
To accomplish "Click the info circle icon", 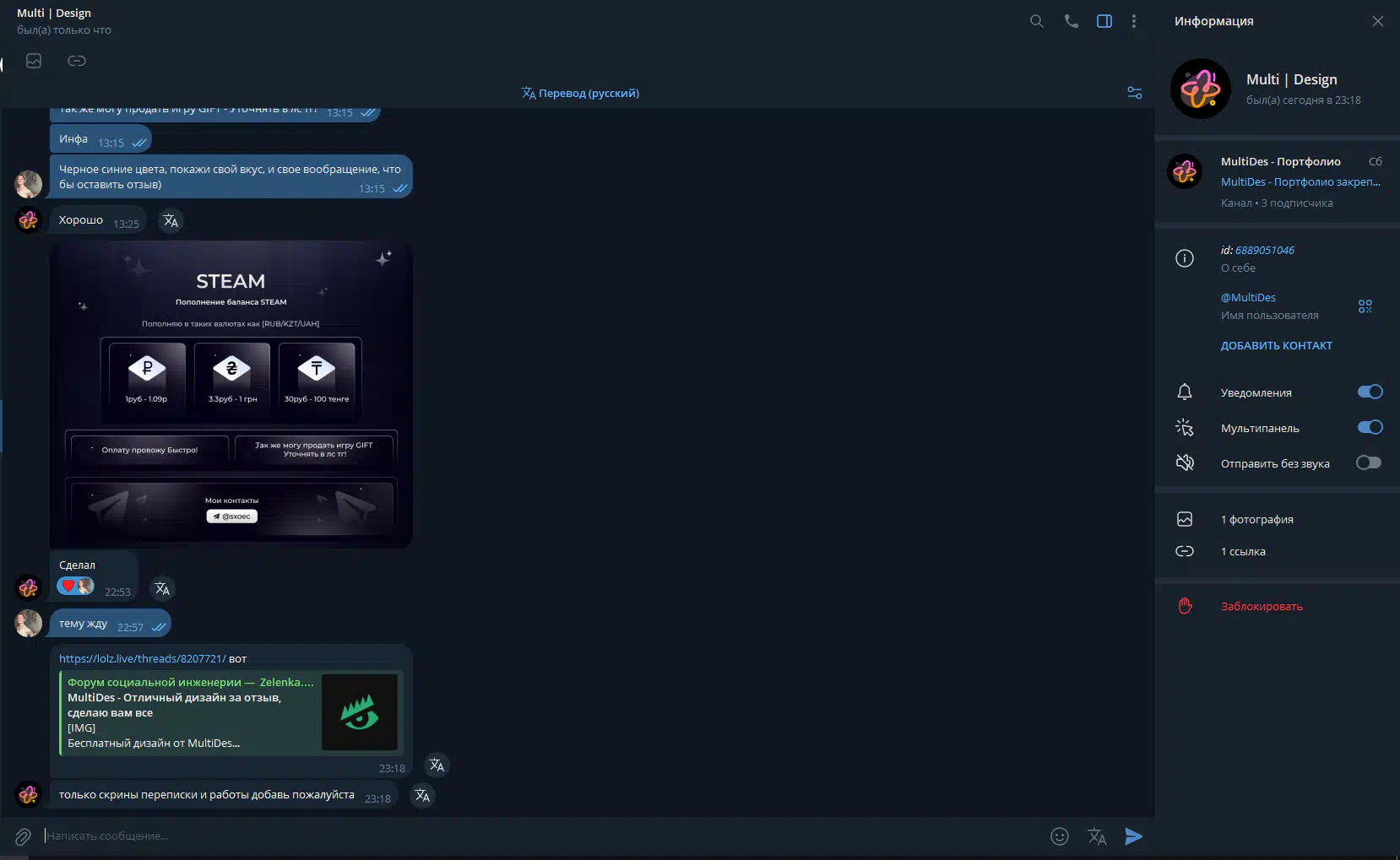I will (x=1185, y=258).
